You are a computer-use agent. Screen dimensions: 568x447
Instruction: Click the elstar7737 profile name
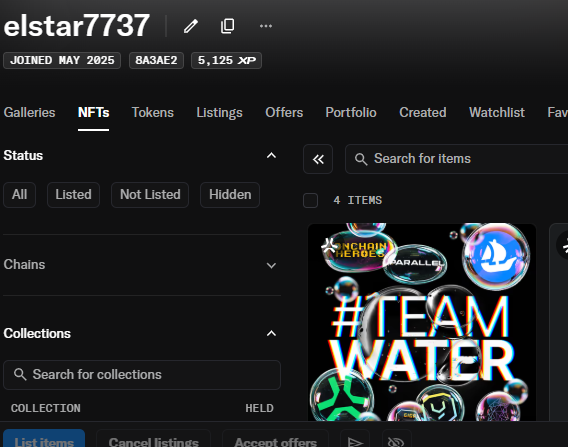pos(76,25)
